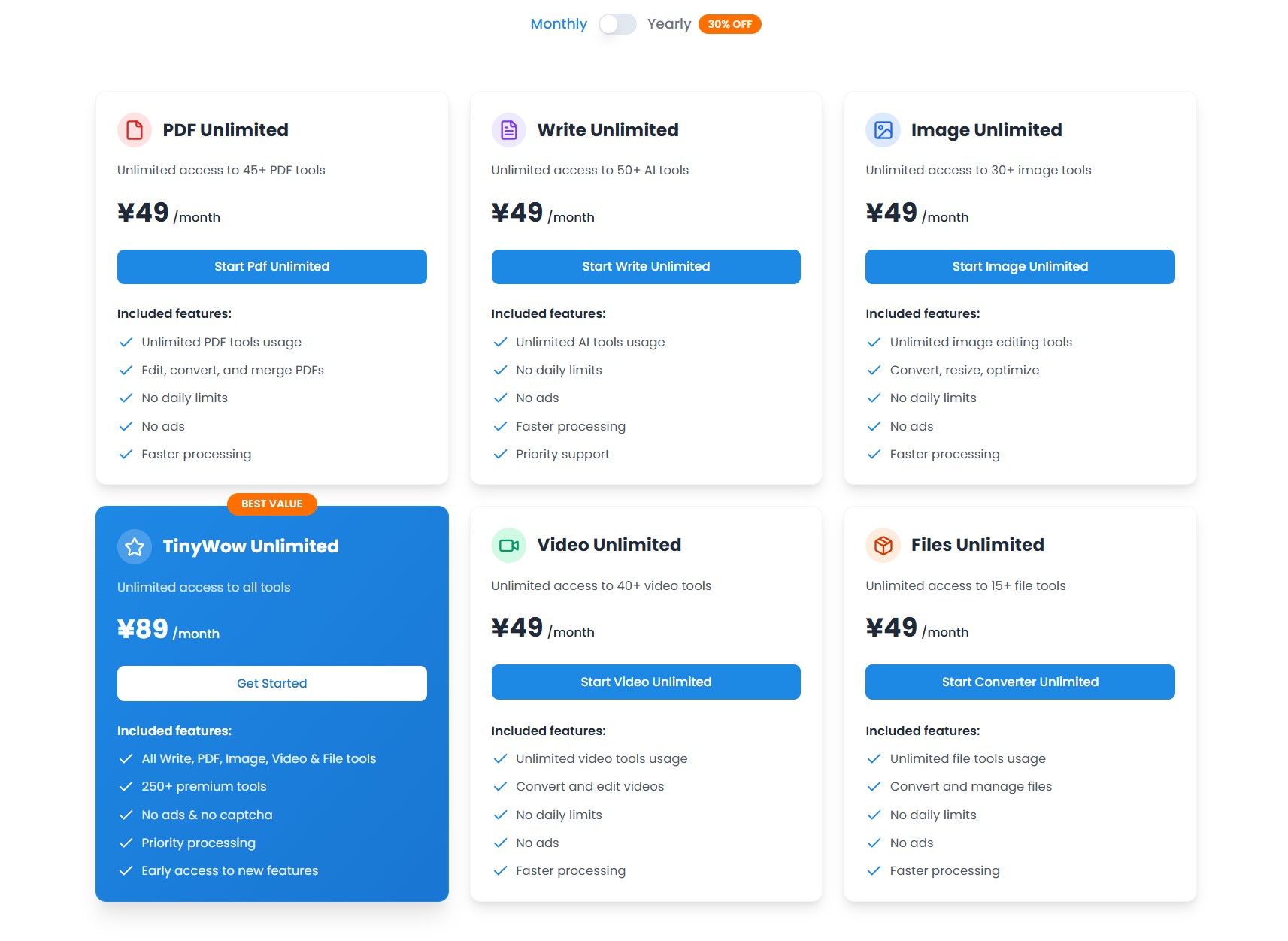
Task: Click the orange Files Unlimited box icon
Action: pos(883,545)
